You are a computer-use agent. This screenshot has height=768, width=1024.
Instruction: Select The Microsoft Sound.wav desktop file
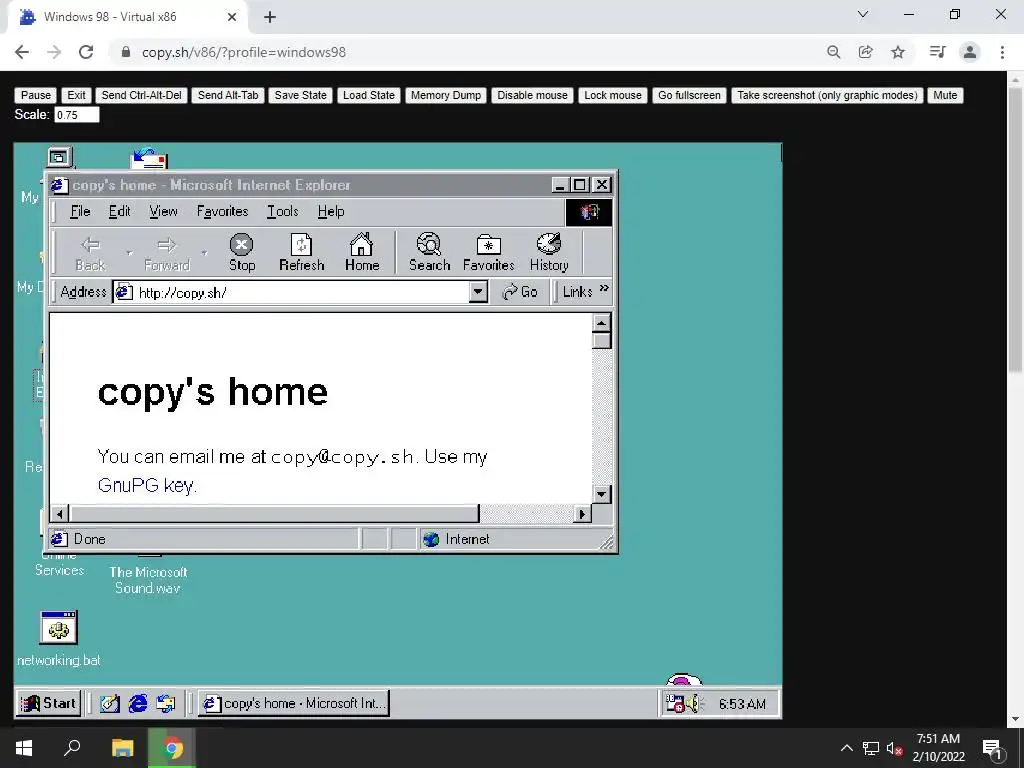pos(148,579)
